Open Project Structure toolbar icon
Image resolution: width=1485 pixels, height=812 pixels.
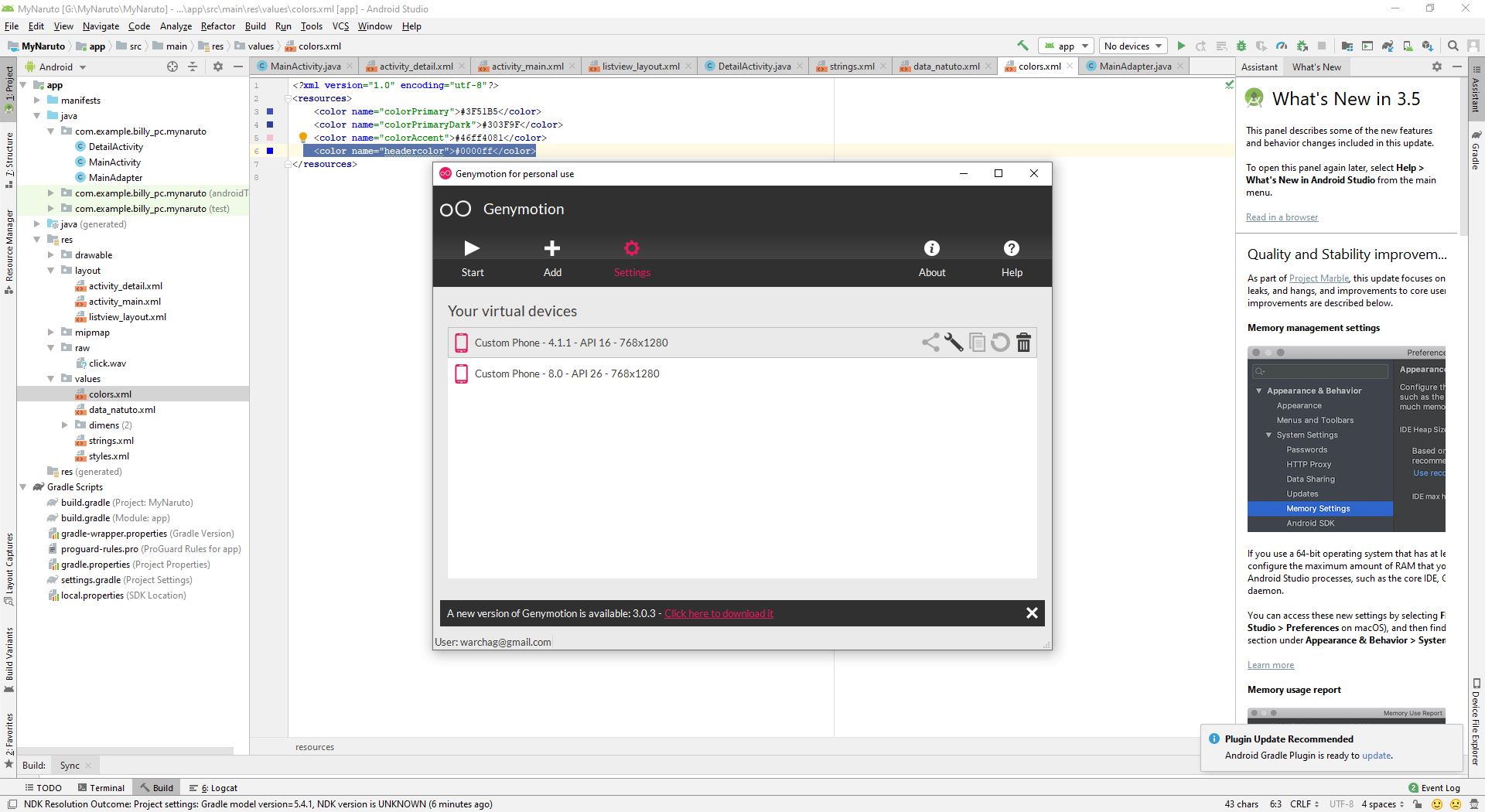(x=1347, y=46)
